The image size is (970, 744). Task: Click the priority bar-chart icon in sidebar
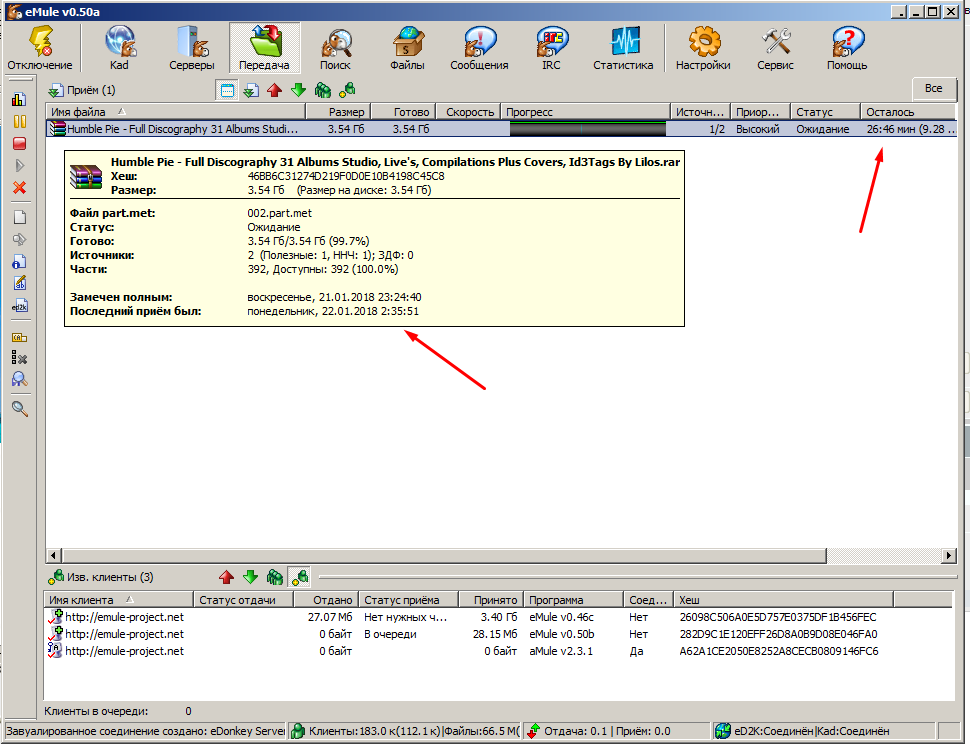pyautogui.click(x=19, y=99)
